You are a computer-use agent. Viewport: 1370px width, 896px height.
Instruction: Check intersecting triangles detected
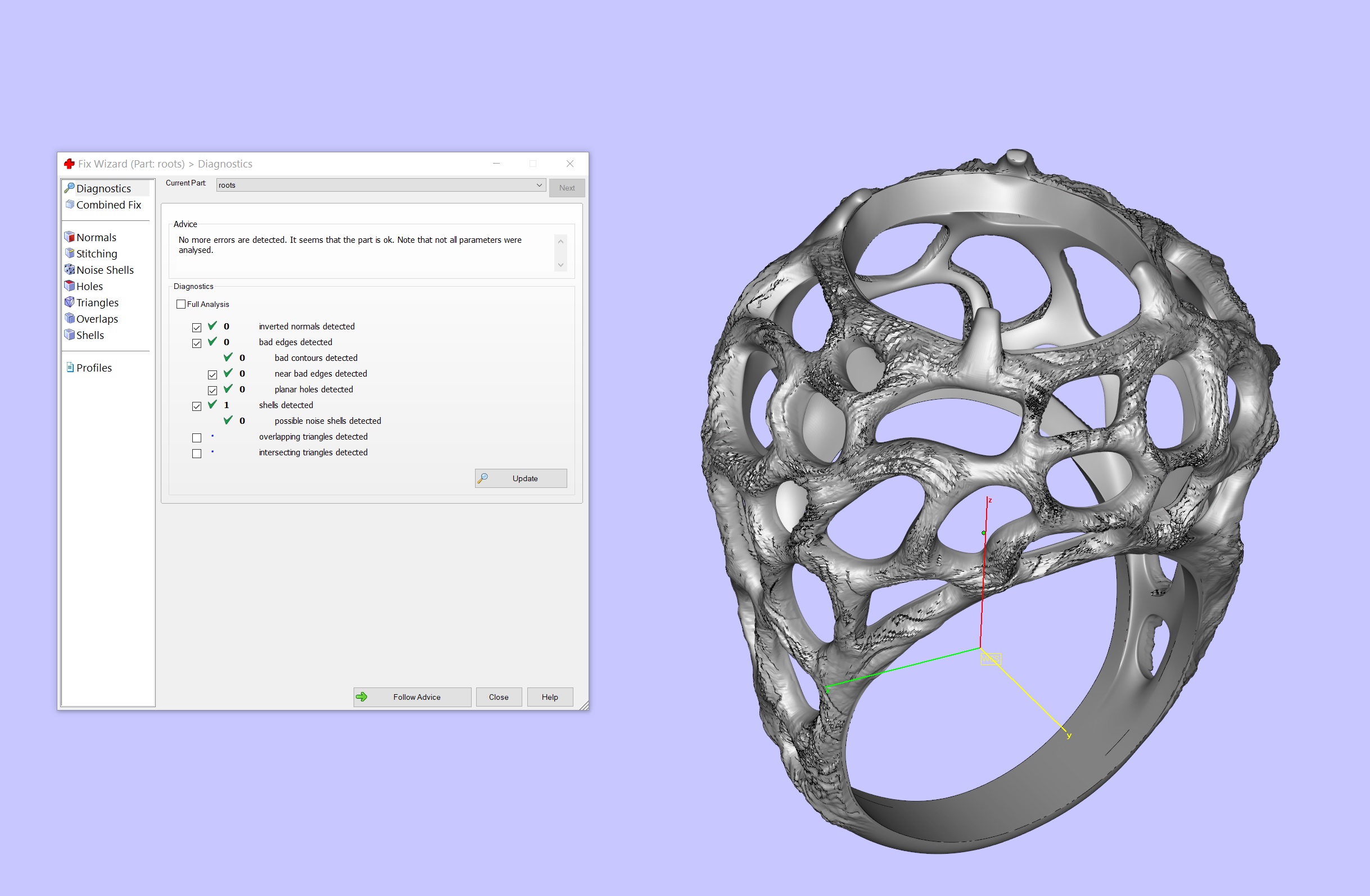click(x=196, y=454)
